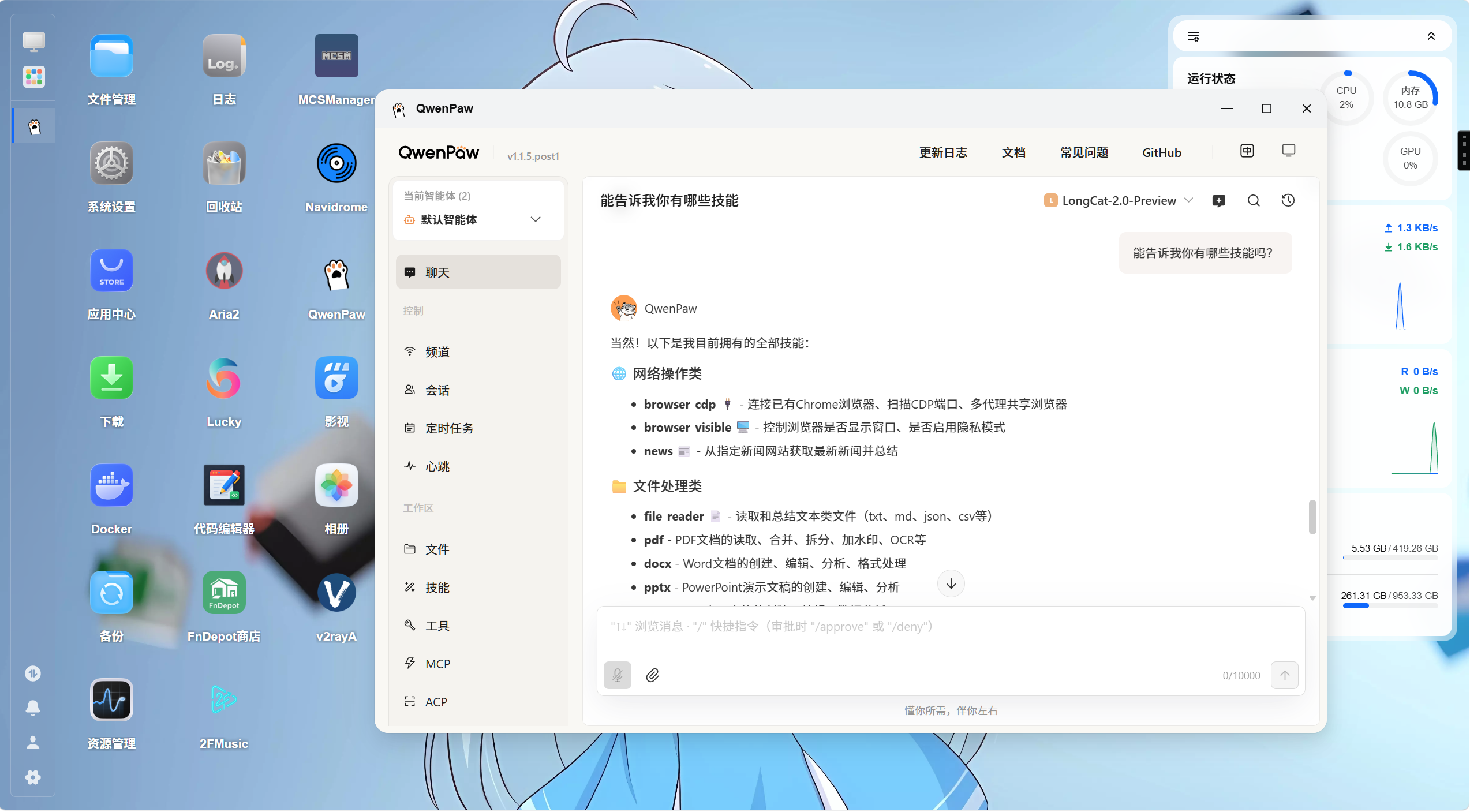Select 聊天 in the sidebar
The image size is (1470, 812).
click(x=478, y=272)
